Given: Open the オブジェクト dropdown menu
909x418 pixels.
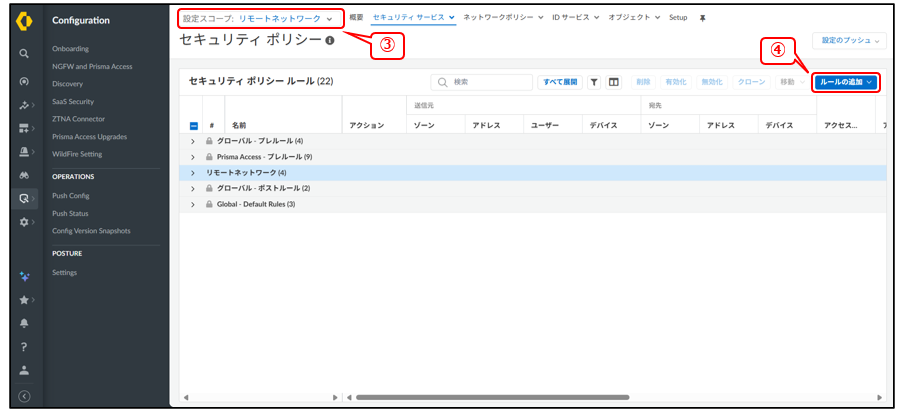Looking at the screenshot, I should click(x=634, y=17).
